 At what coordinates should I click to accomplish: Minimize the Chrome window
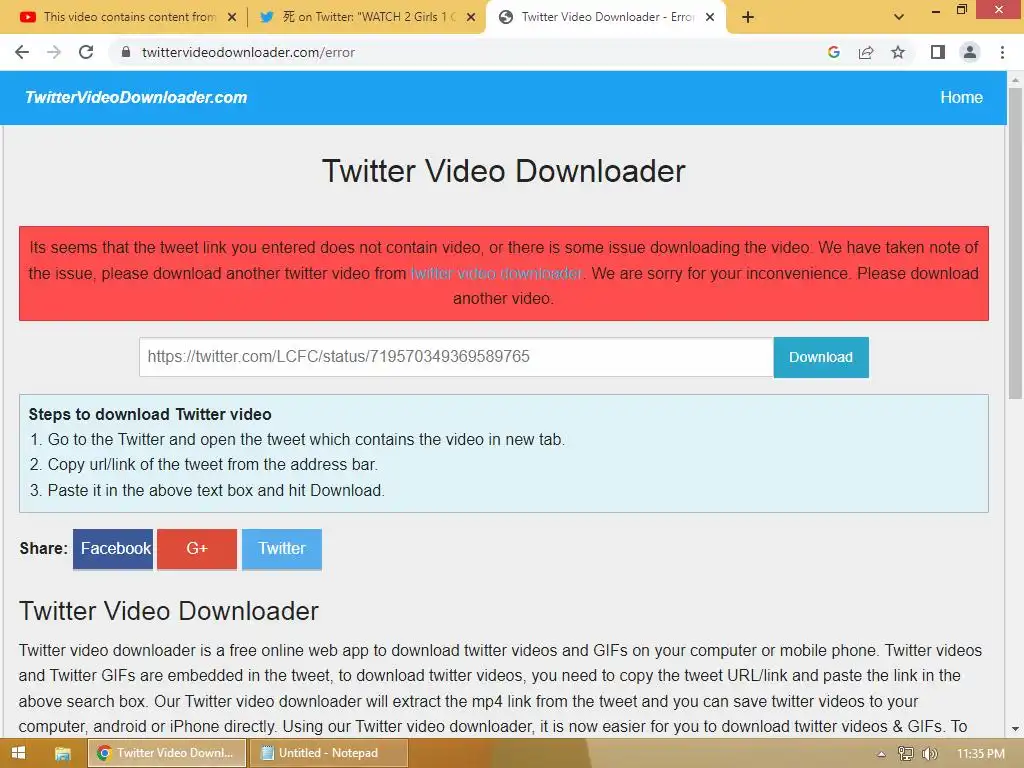tap(935, 10)
